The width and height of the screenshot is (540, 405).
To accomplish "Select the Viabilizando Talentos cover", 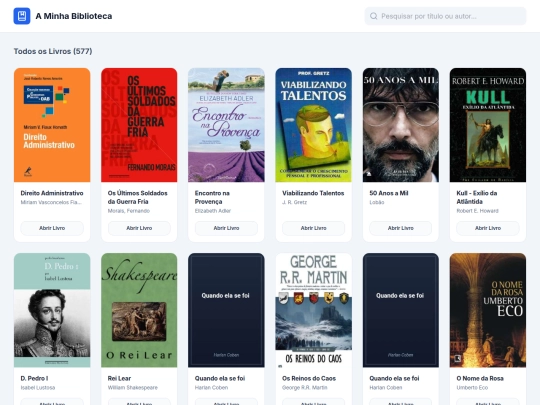I will (313, 125).
